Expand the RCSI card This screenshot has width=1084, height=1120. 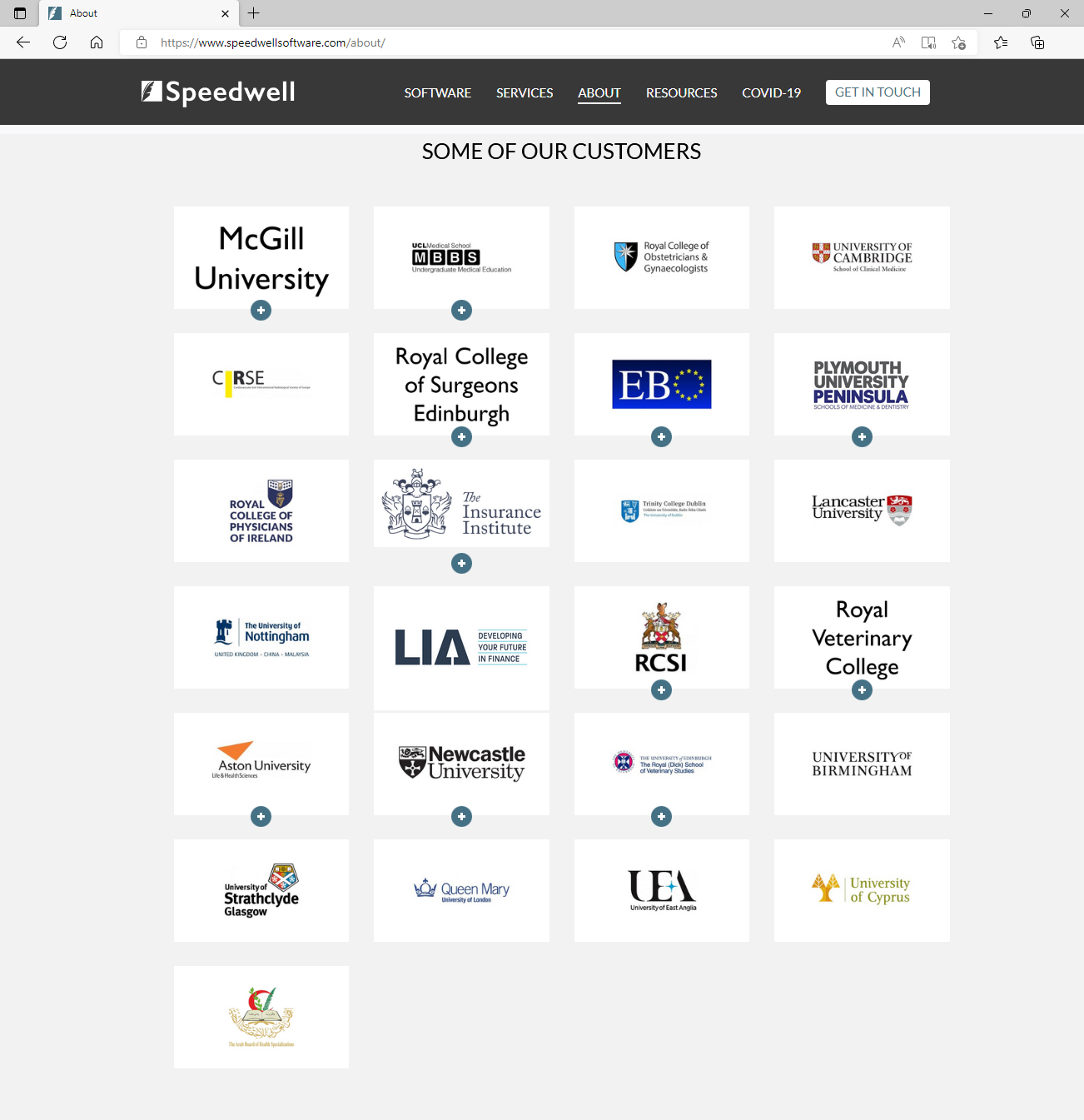point(662,689)
